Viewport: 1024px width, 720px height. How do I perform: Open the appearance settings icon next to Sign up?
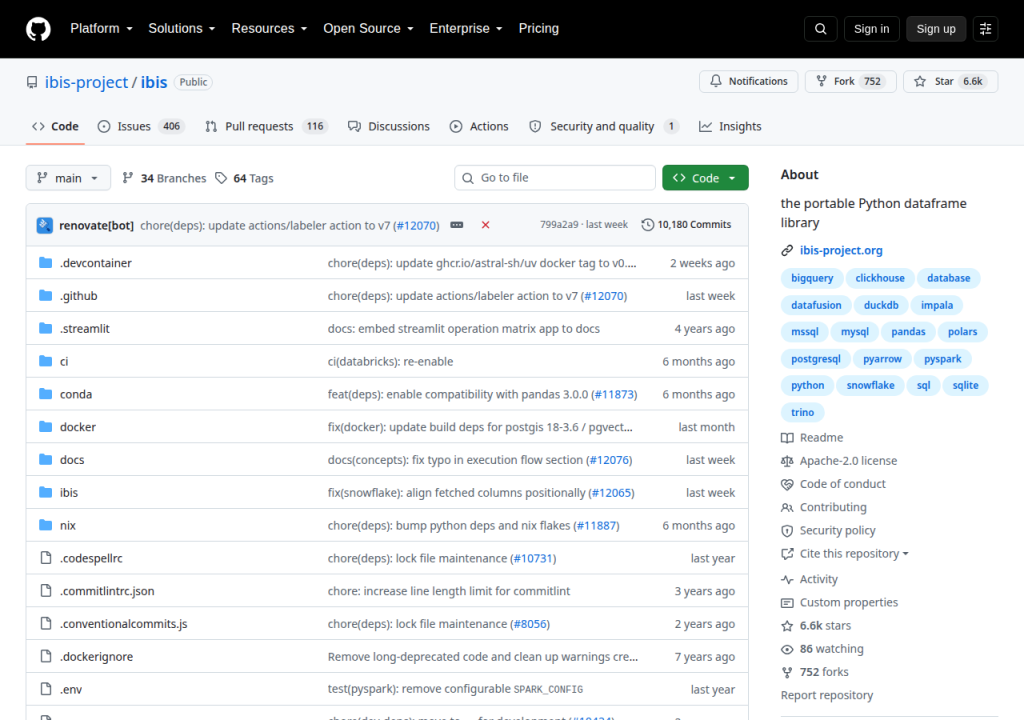coord(985,29)
